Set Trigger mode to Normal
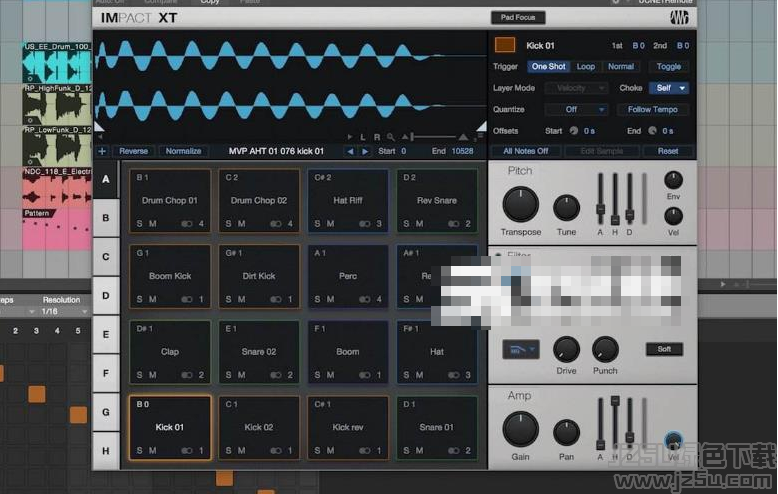Image resolution: width=778 pixels, height=494 pixels. pyautogui.click(x=621, y=66)
